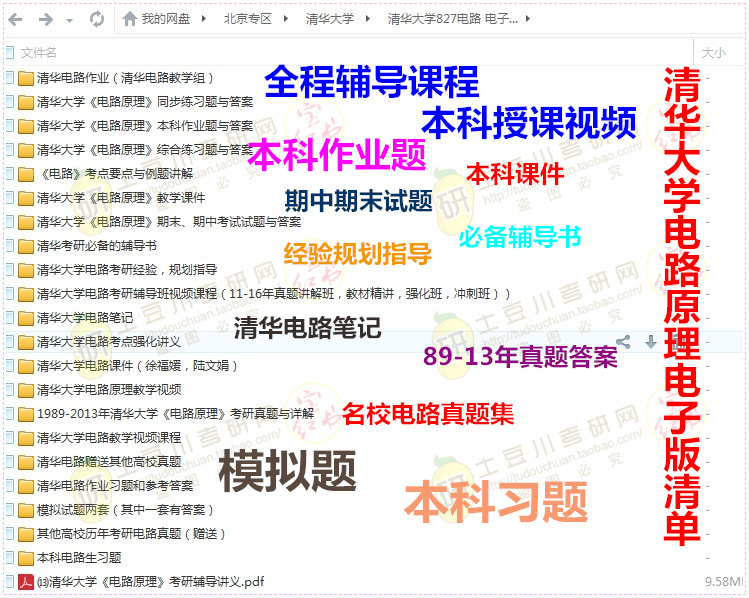The height and width of the screenshot is (598, 749).
Task: Click the forward navigation arrow
Action: click(45, 19)
